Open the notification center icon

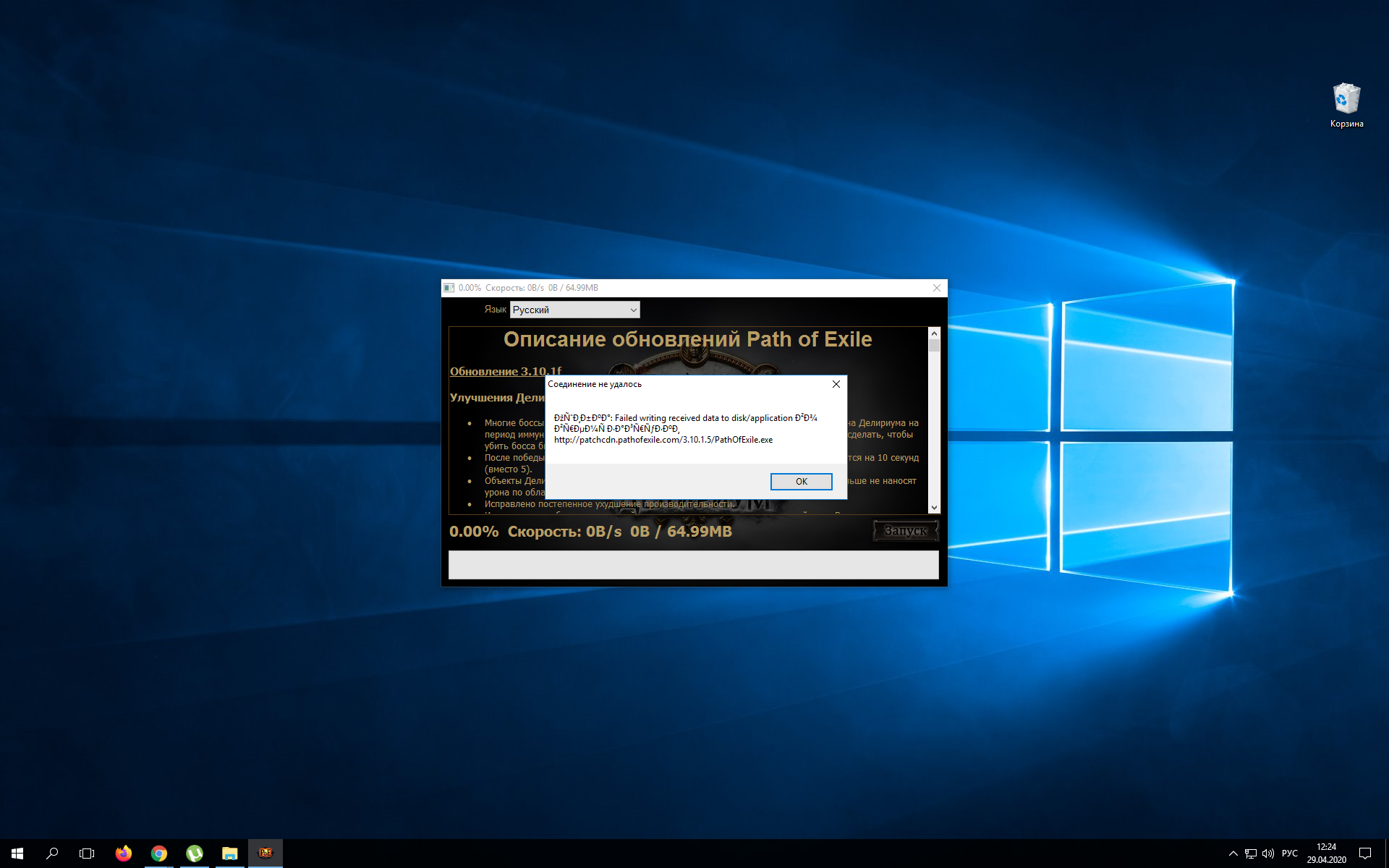[1365, 854]
